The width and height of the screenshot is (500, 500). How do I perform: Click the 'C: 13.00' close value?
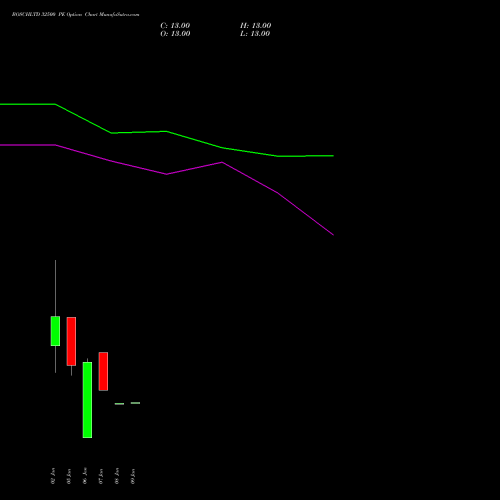[x=175, y=26]
